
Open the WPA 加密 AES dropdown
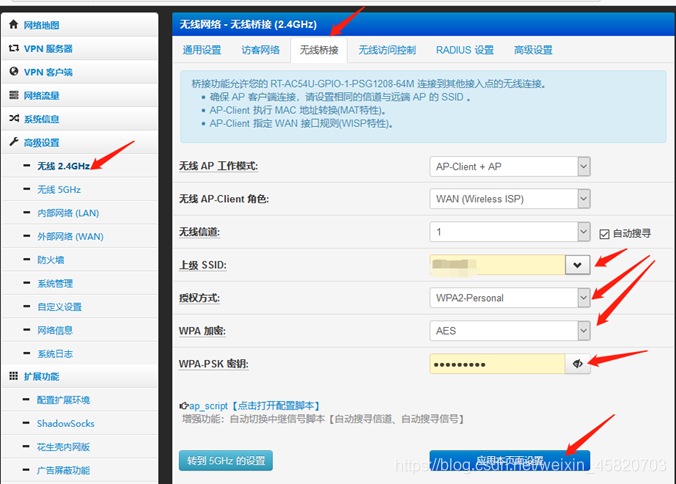click(x=510, y=331)
